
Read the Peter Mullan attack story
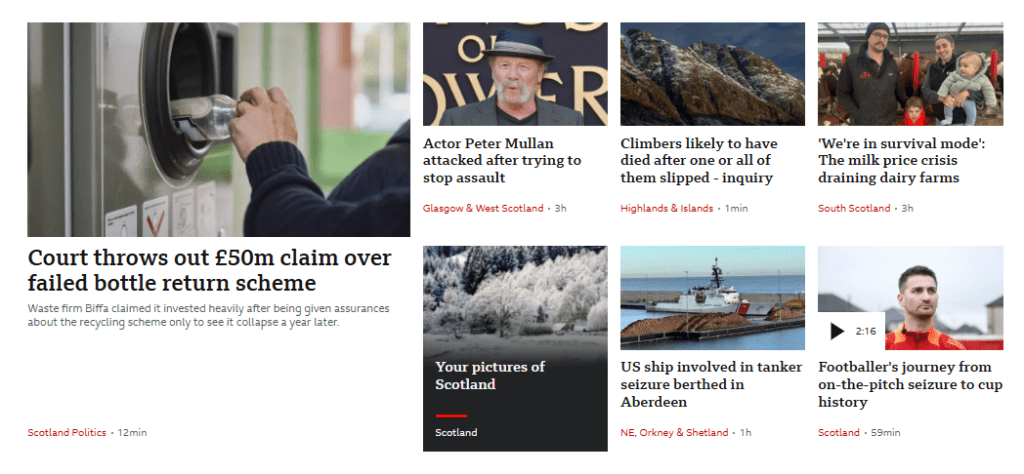(x=502, y=161)
